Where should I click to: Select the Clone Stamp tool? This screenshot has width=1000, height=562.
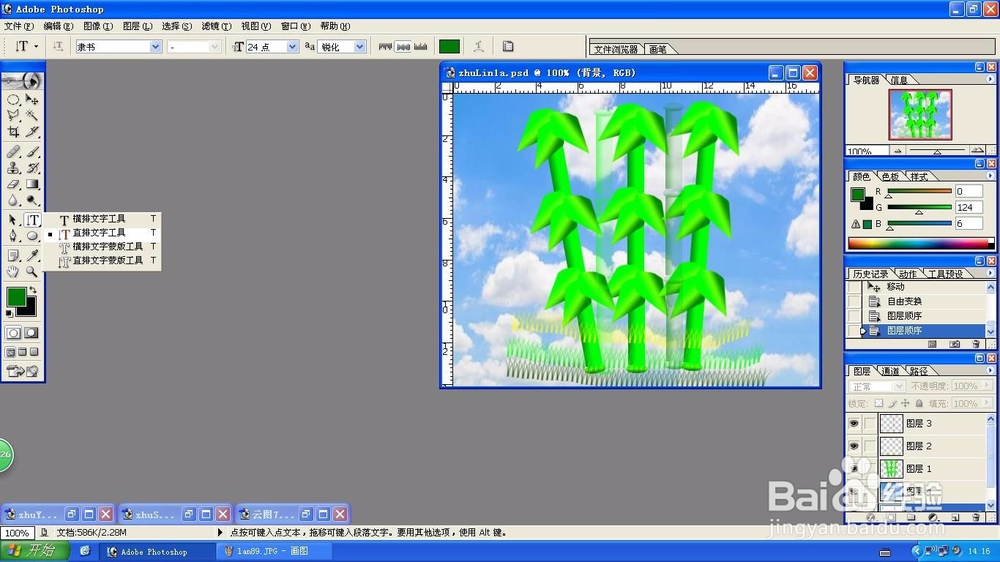pyautogui.click(x=13, y=168)
